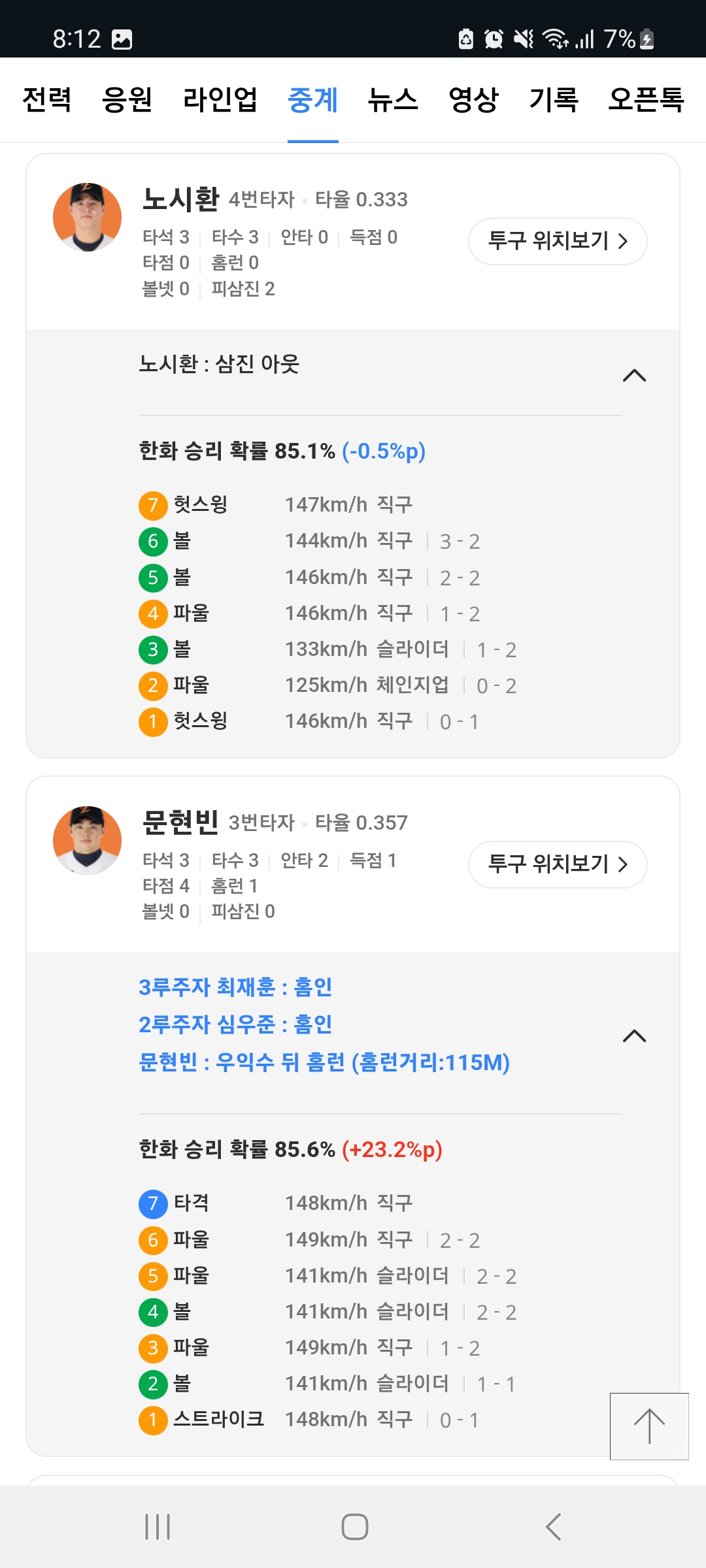Select the 오픈톡 tab

pyautogui.click(x=646, y=100)
